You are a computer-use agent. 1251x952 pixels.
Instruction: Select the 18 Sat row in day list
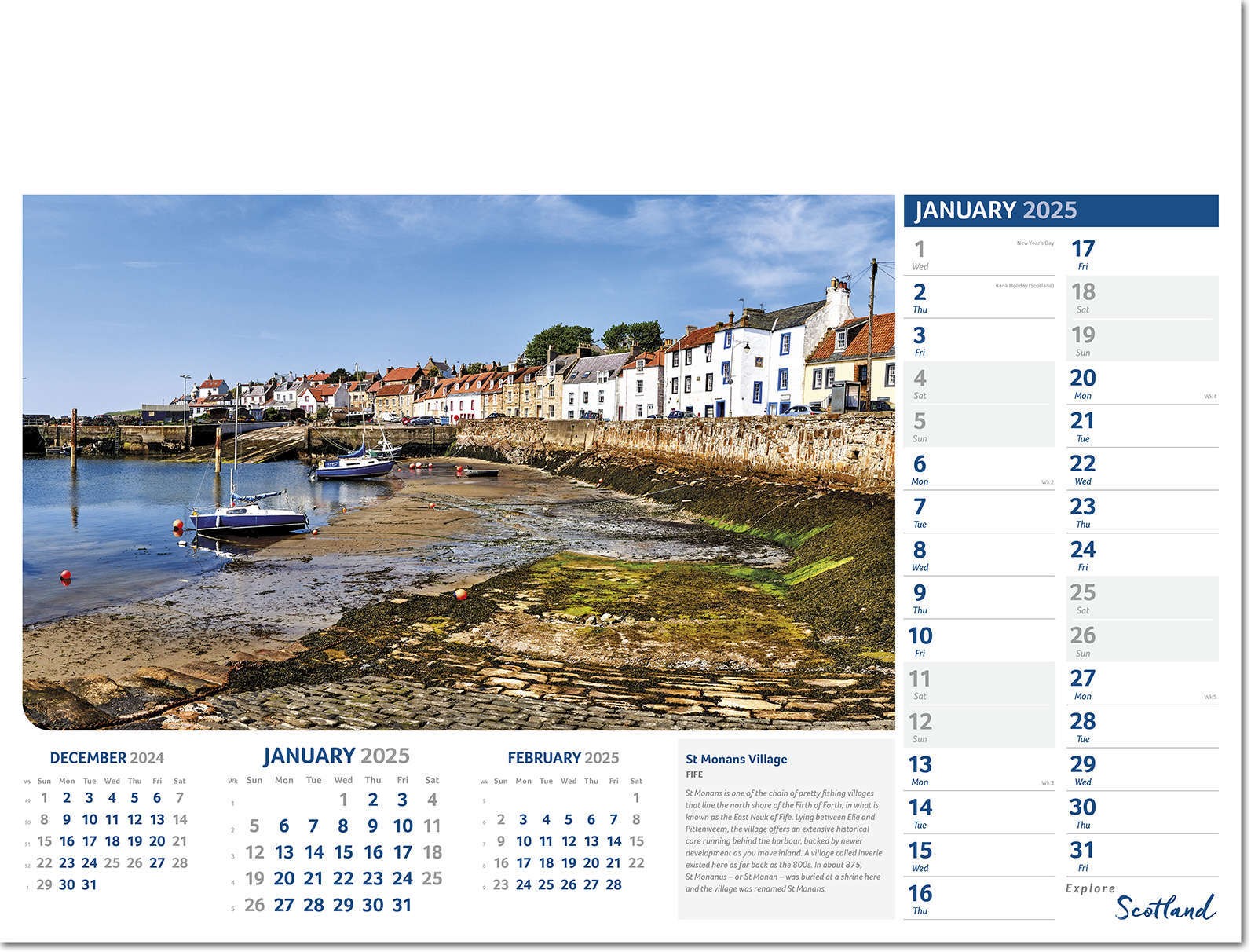(x=1143, y=297)
